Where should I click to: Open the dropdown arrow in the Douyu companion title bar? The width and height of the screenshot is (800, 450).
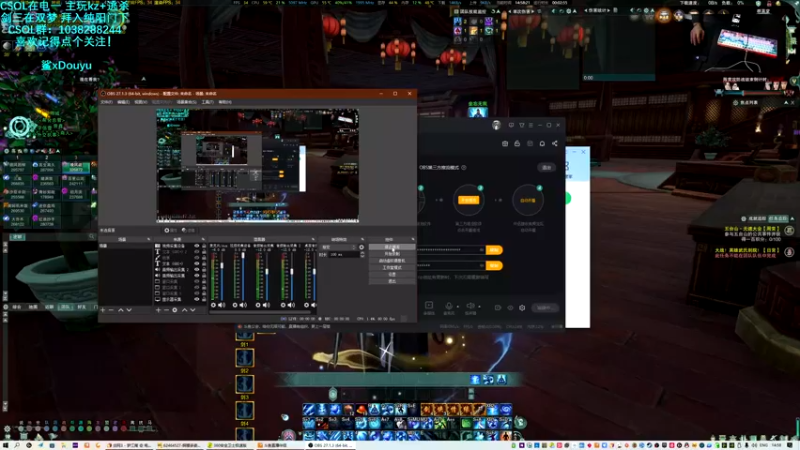(x=521, y=125)
